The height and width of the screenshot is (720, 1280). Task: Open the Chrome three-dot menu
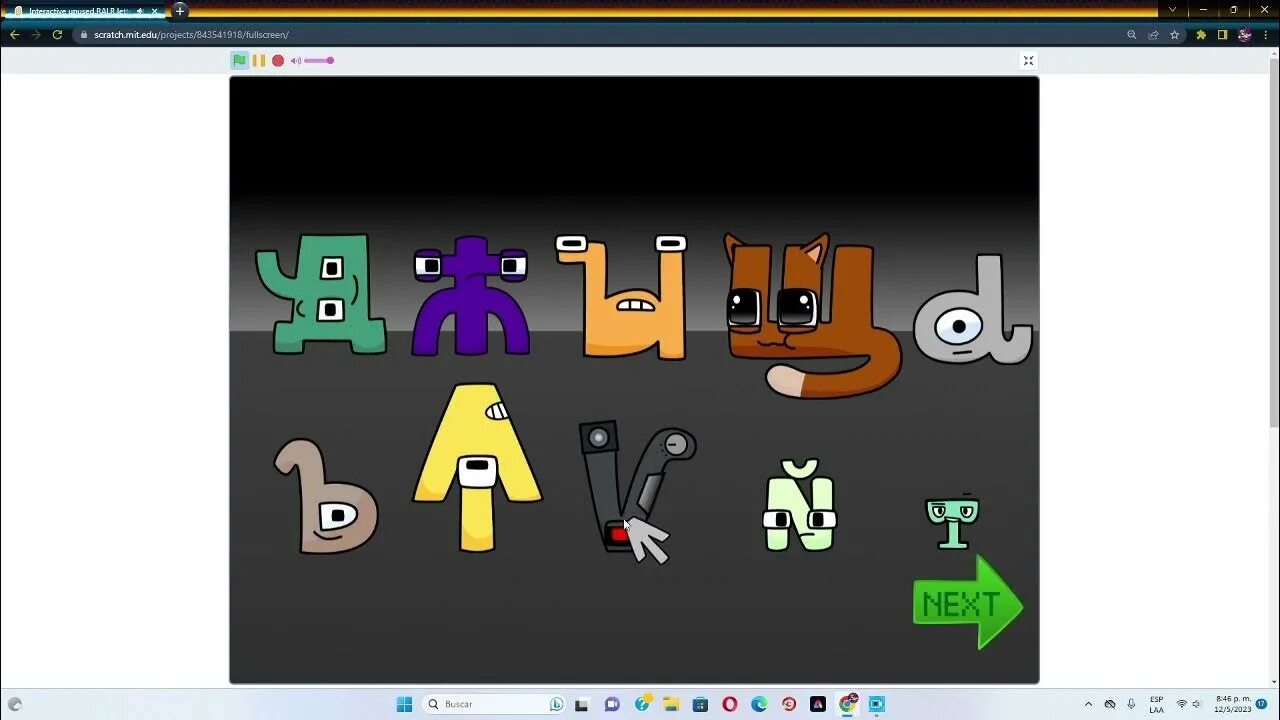tap(1266, 35)
